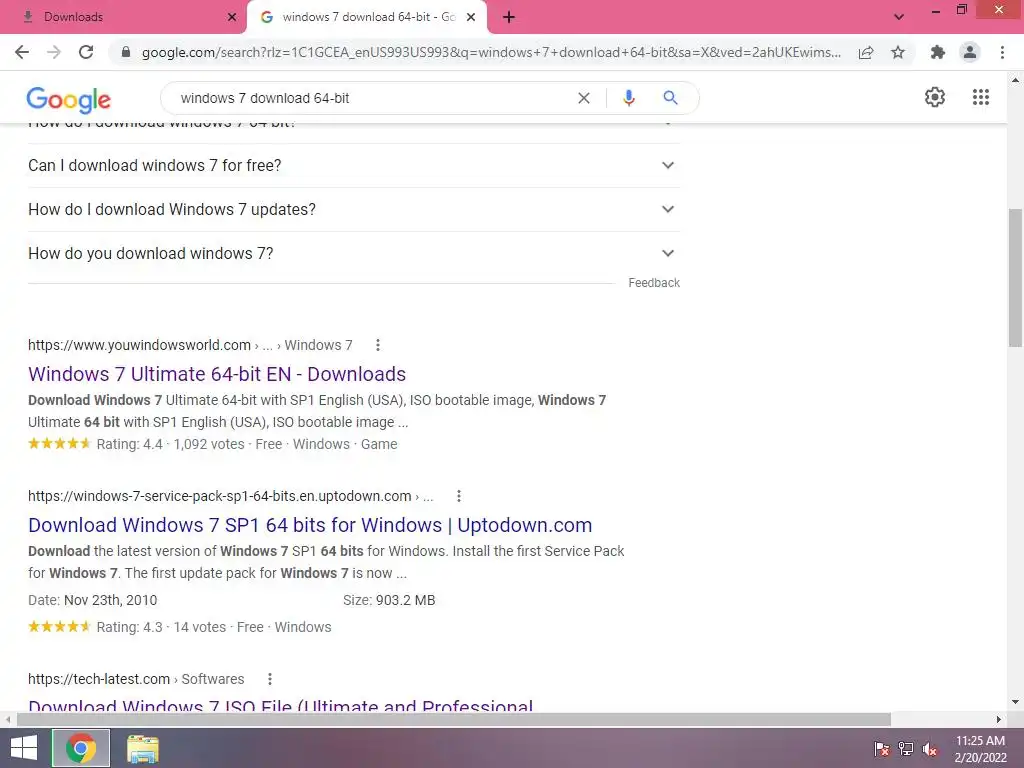1024x768 pixels.
Task: Click the uptodown.com URL breadcrumb
Action: click(x=231, y=496)
